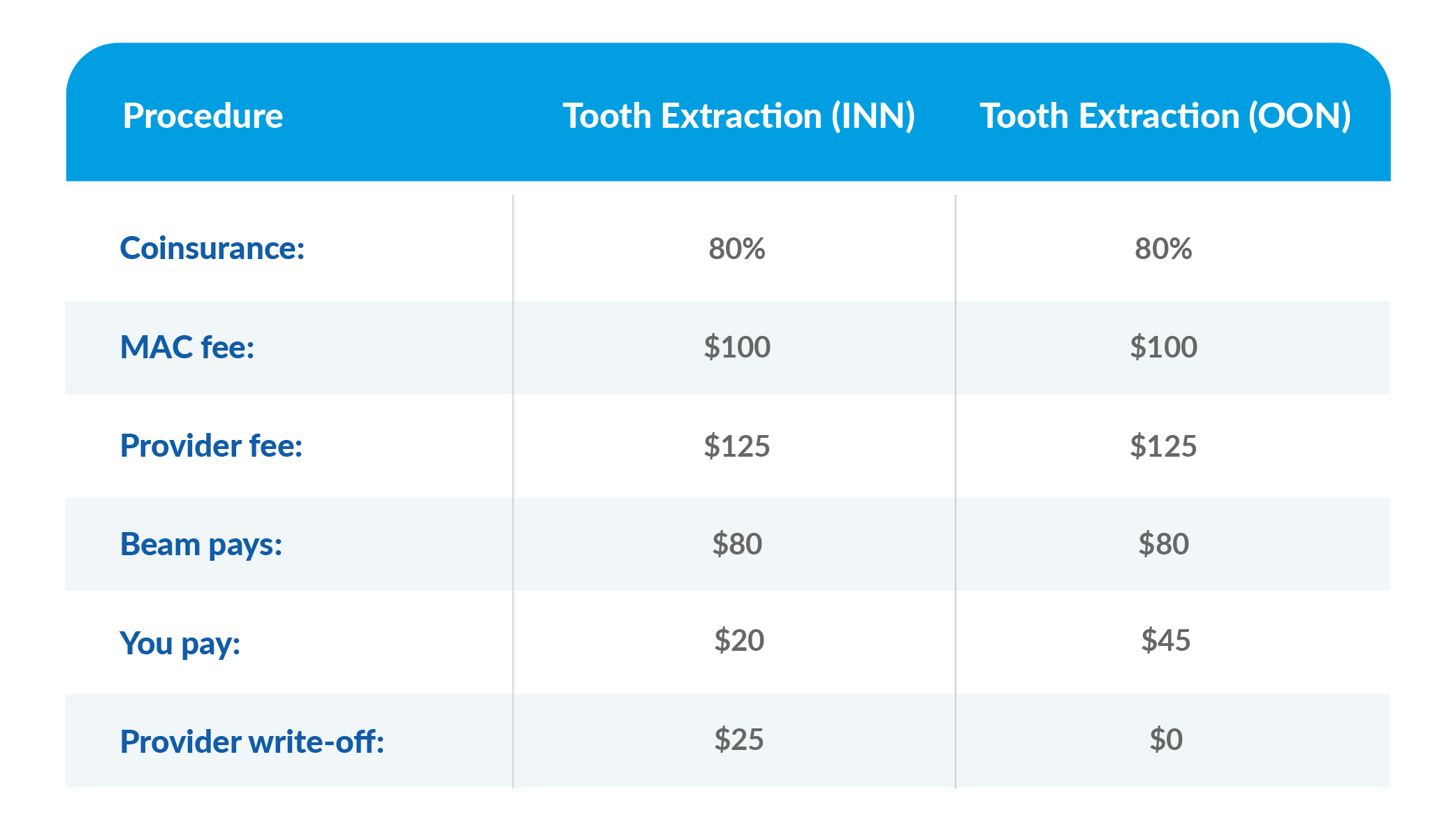Select the $25 provider write-off value
This screenshot has width=1456, height=831.
738,740
